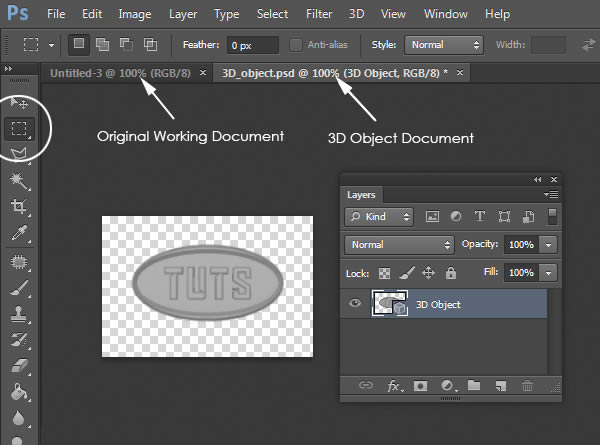
Task: Select the Clone Stamp tool
Action: click(x=18, y=313)
